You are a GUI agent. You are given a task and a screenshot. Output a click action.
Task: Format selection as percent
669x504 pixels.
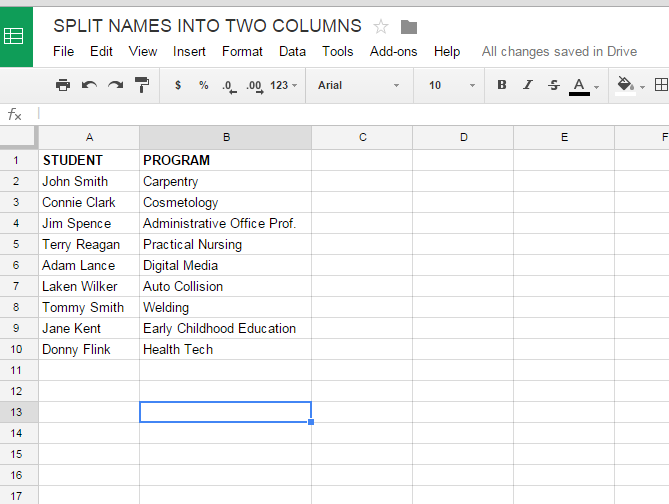click(204, 85)
